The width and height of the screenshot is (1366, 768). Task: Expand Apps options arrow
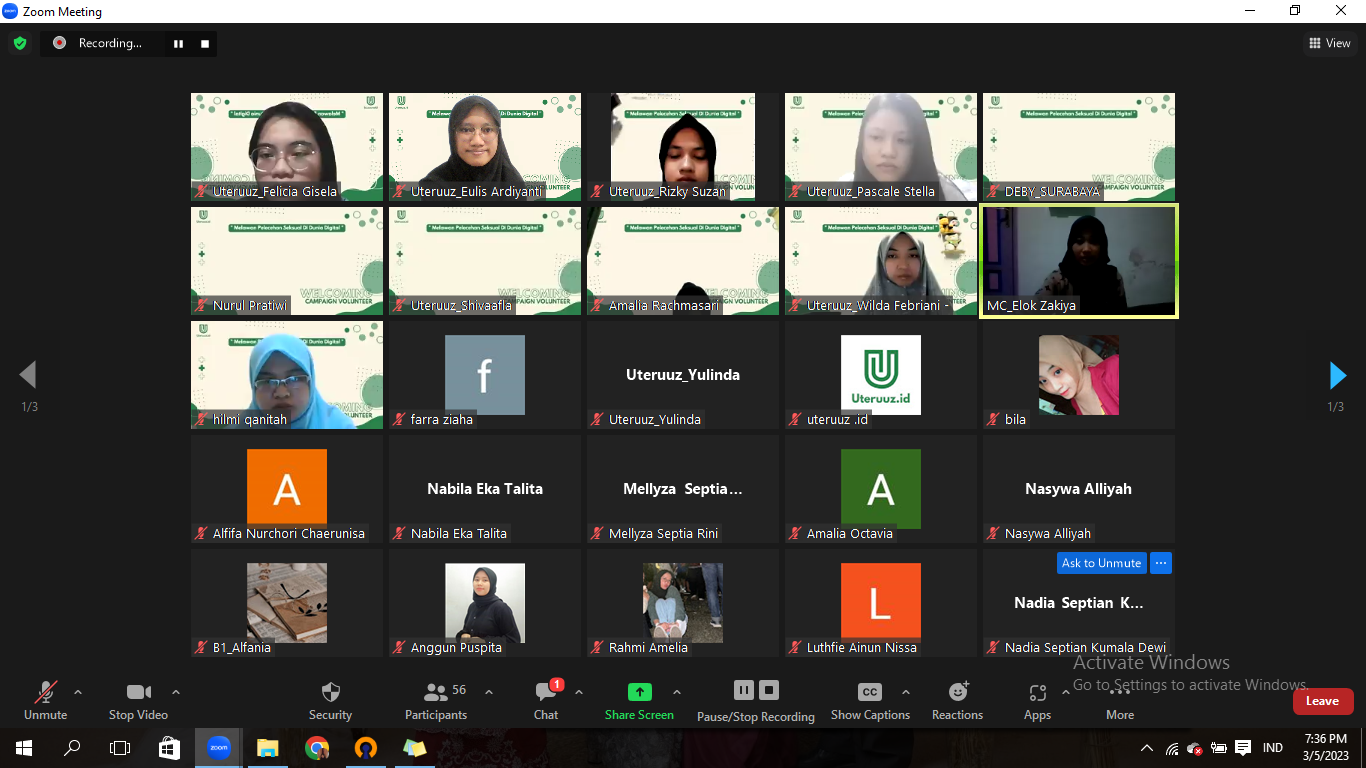[1066, 692]
